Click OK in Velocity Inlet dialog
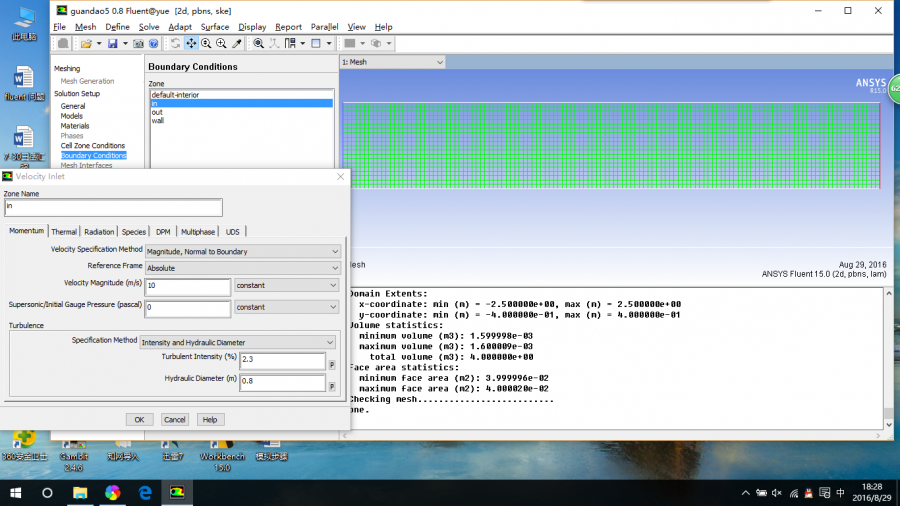 click(x=139, y=419)
